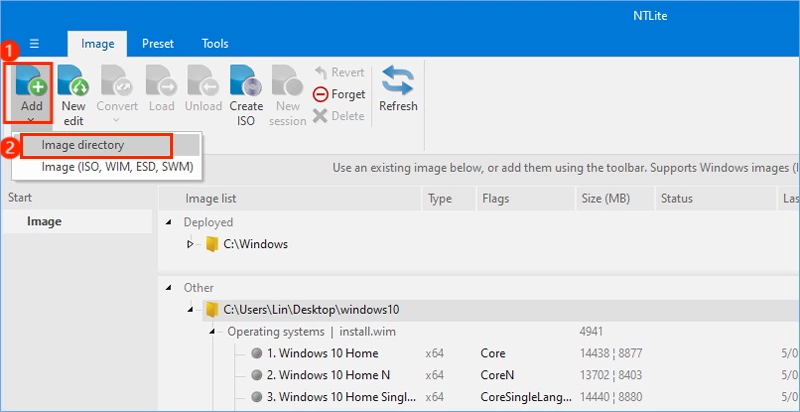Click the Start sidebar heading
The image size is (800, 412).
click(20, 198)
